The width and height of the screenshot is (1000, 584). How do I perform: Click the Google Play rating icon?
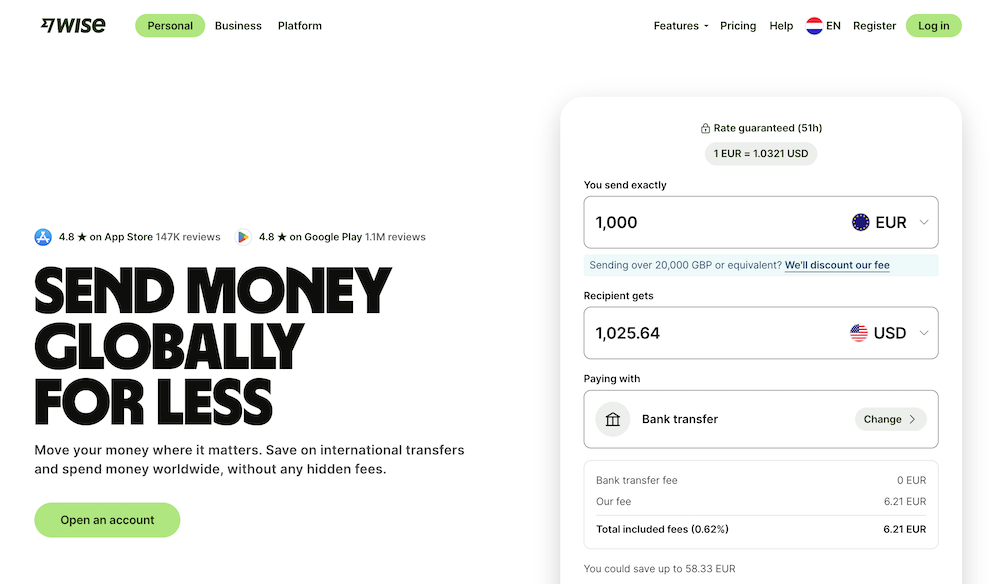click(x=243, y=237)
